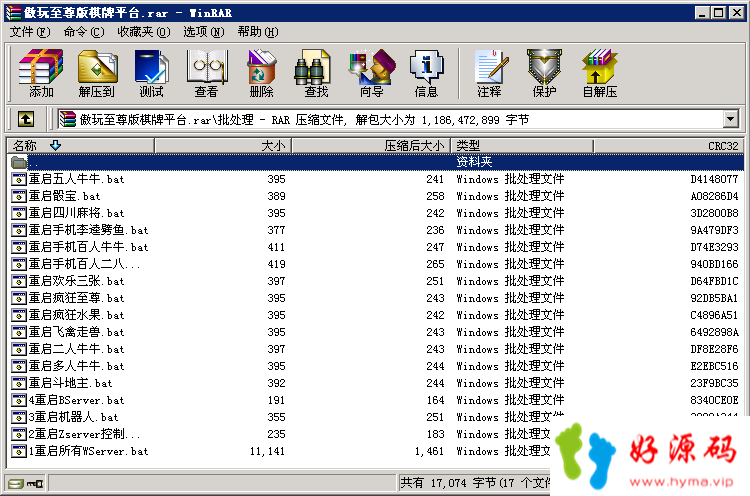
Task: Click size value 11,141
Action: [267, 452]
